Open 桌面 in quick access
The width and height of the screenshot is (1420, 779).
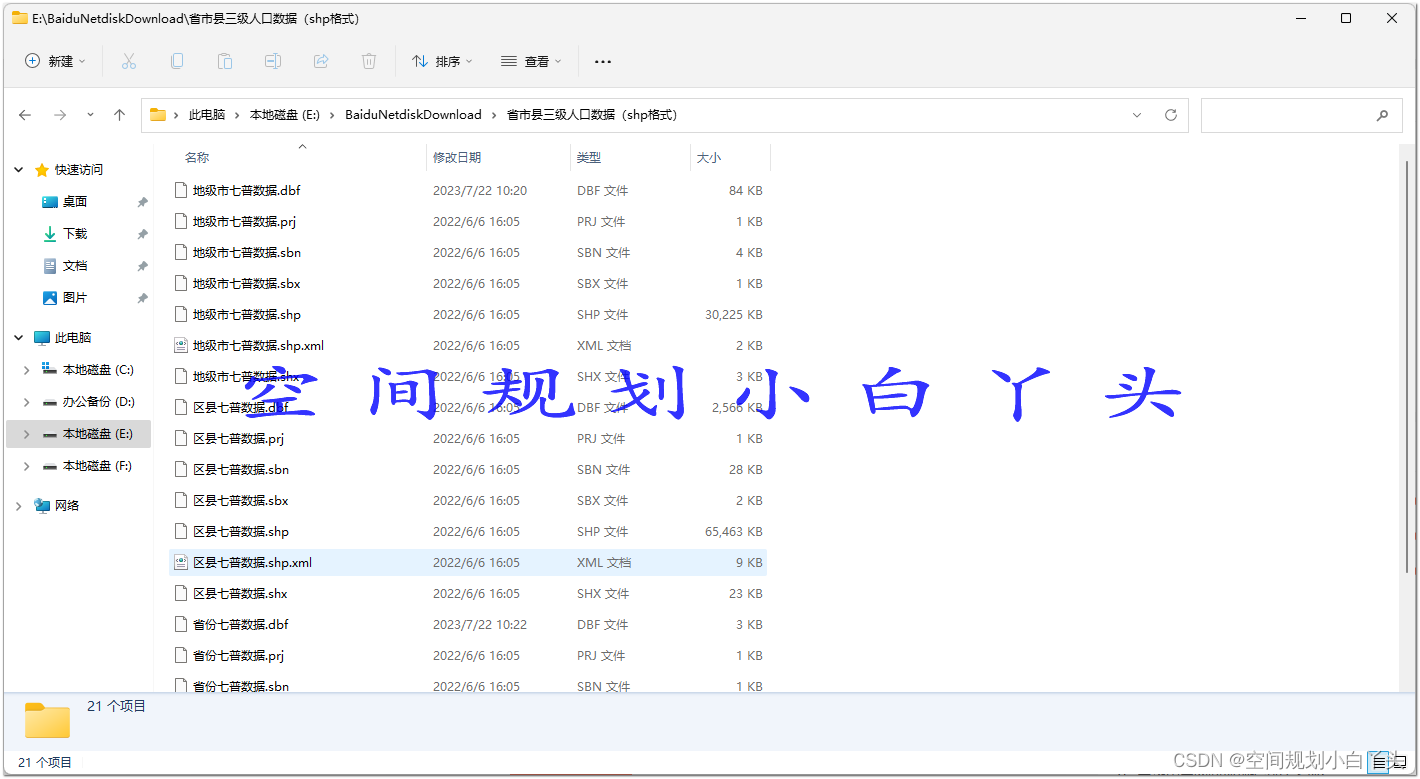coord(75,201)
